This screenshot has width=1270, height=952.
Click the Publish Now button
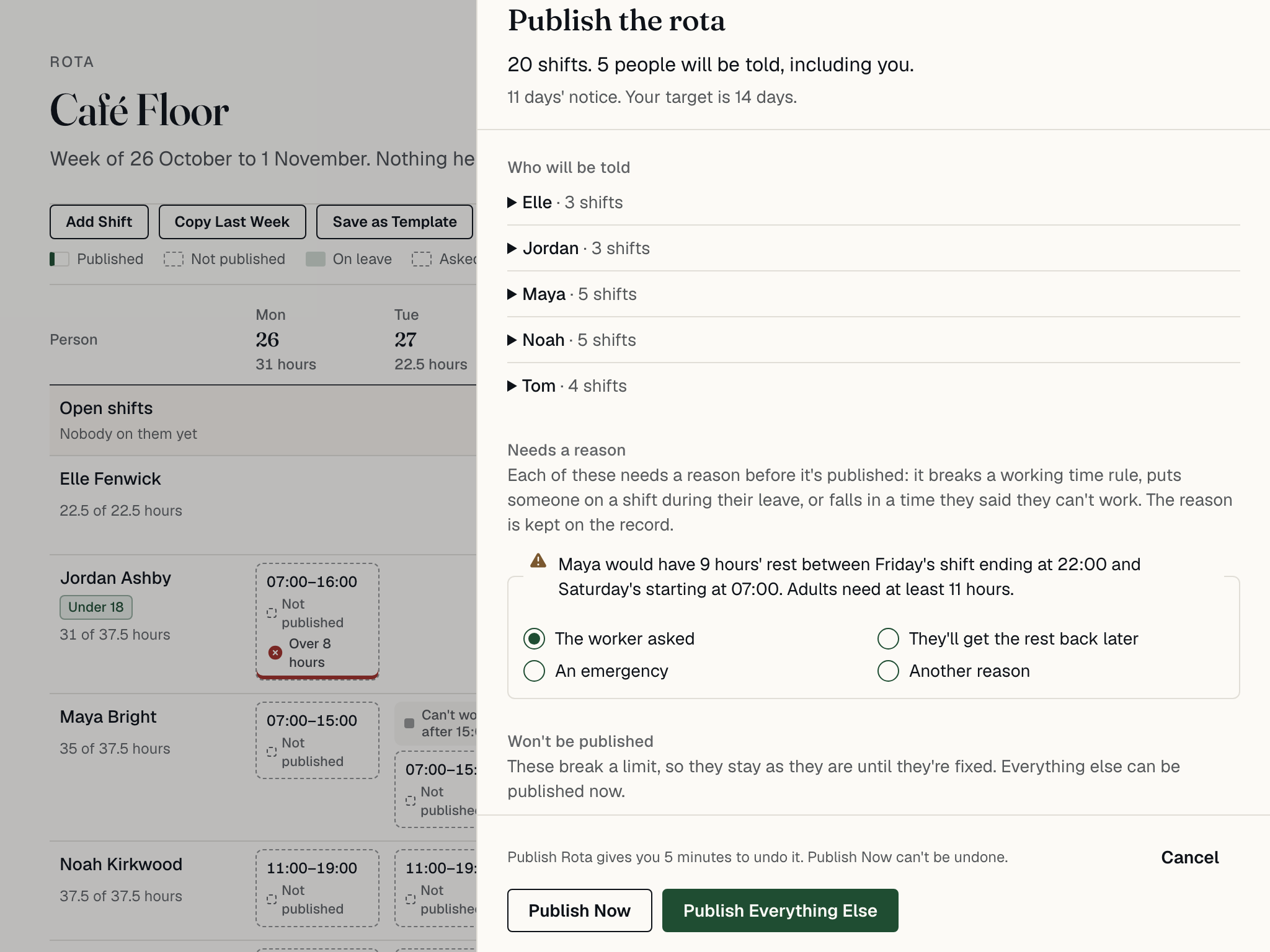point(579,910)
